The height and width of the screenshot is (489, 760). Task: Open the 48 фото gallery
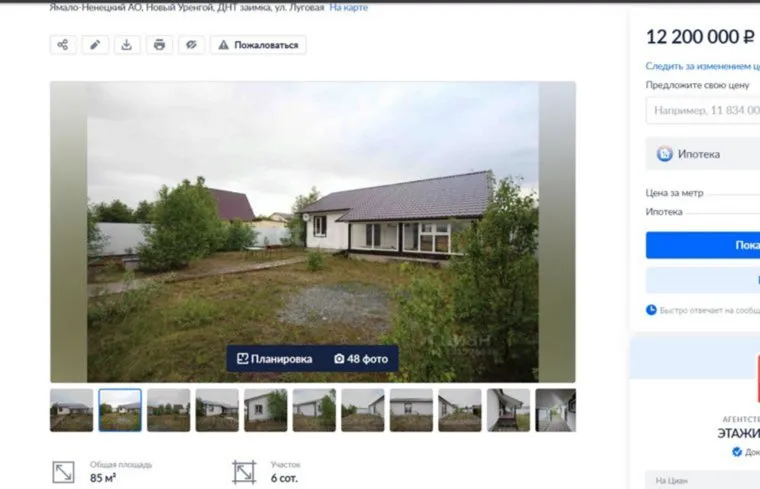point(361,359)
